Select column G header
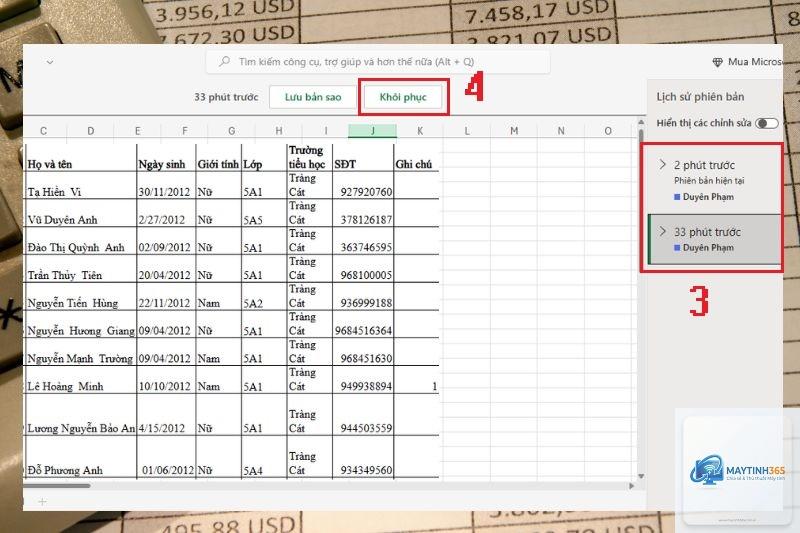 (x=232, y=131)
